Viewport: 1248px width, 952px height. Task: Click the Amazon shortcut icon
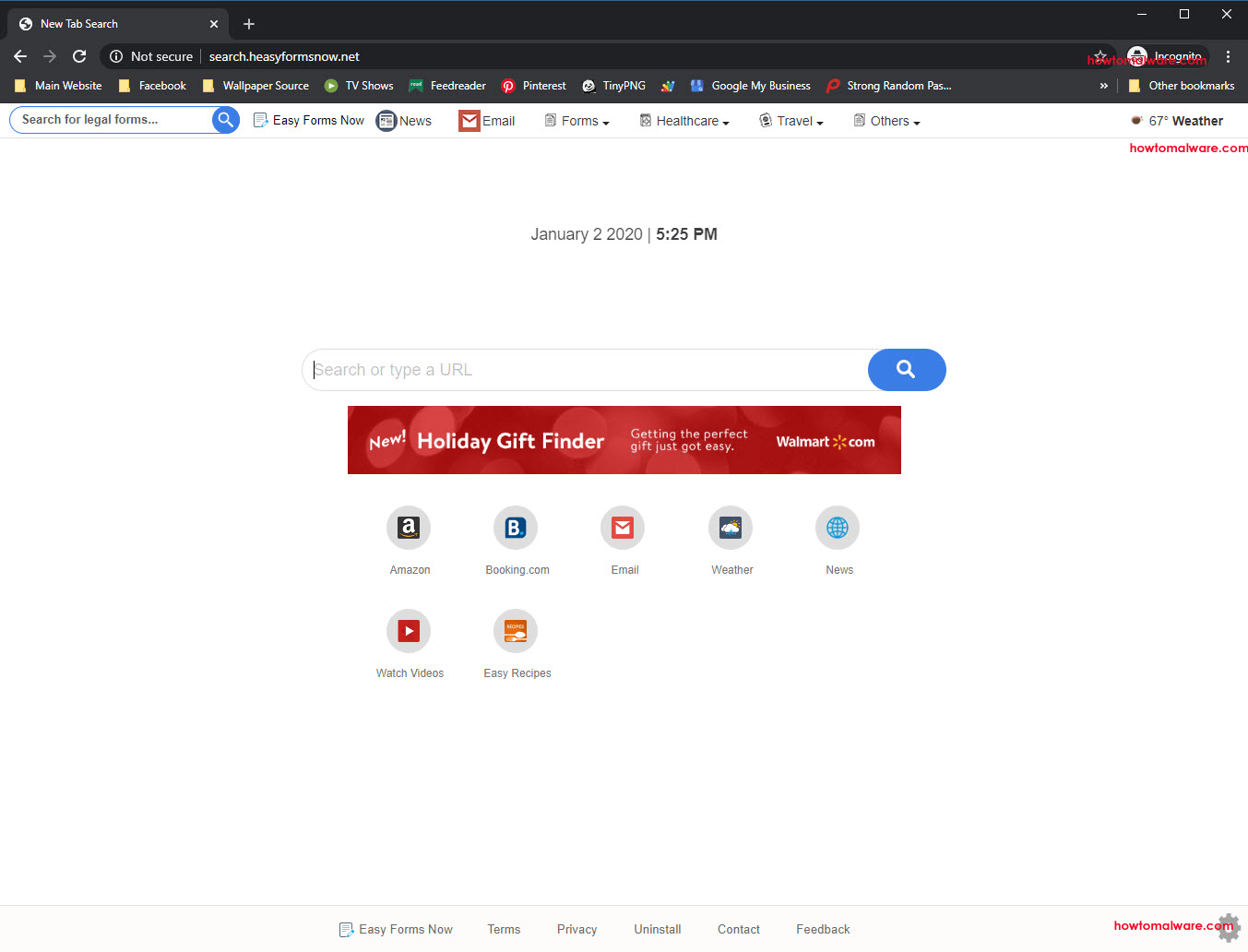point(409,528)
